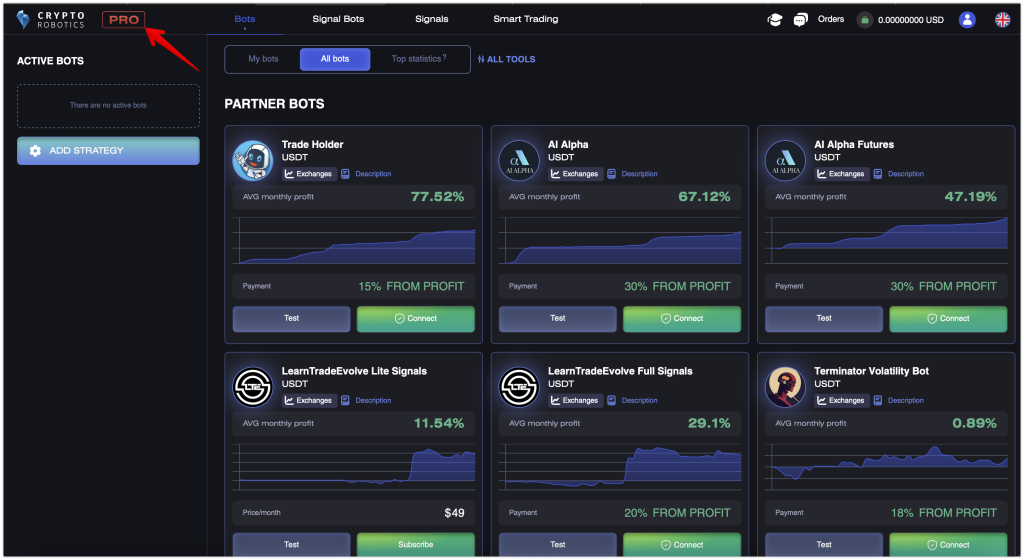Click the AI Alpha logo avatar
This screenshot has width=1024, height=560.
click(x=519, y=160)
